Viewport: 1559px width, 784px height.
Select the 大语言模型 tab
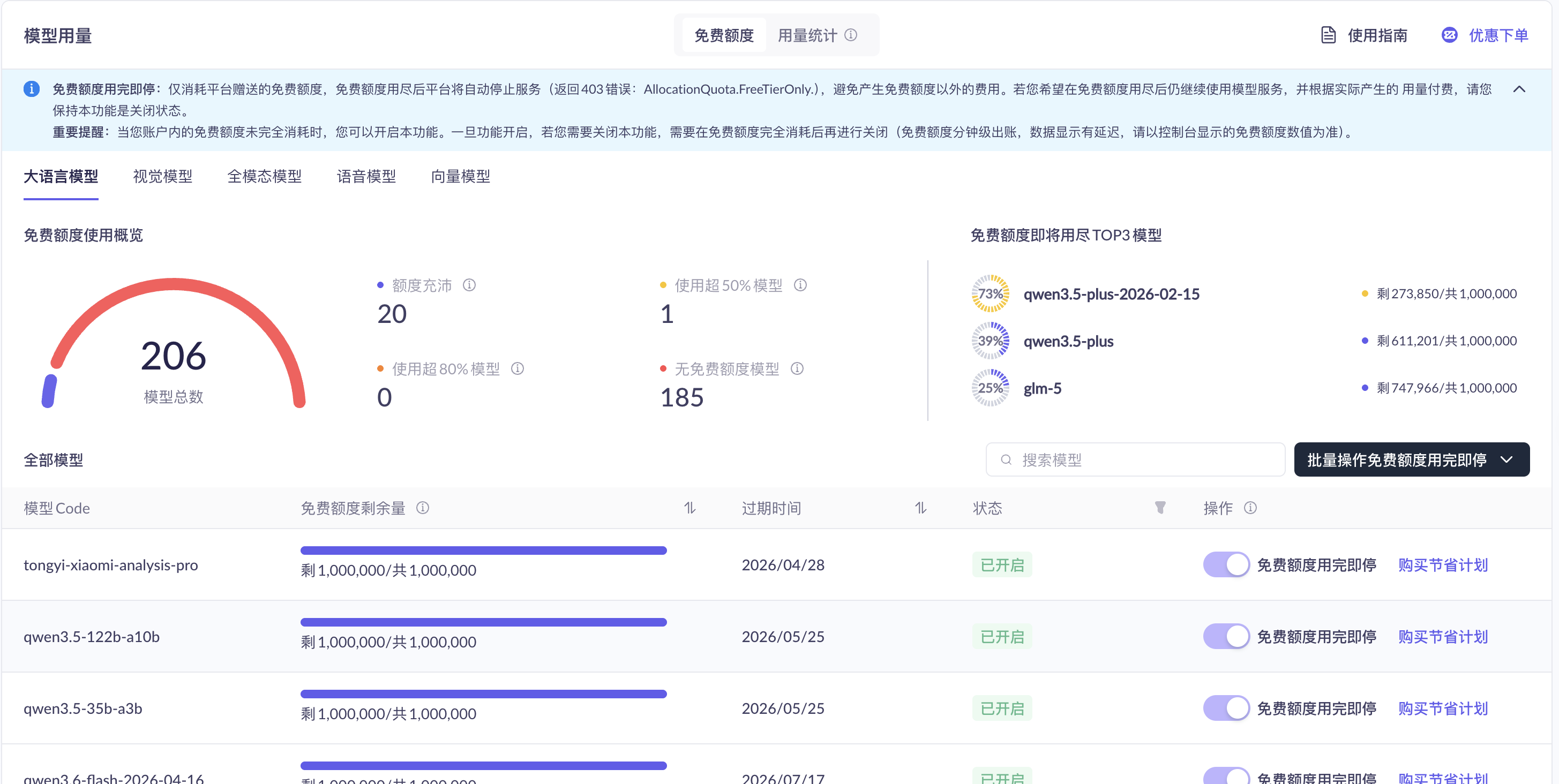(x=61, y=176)
